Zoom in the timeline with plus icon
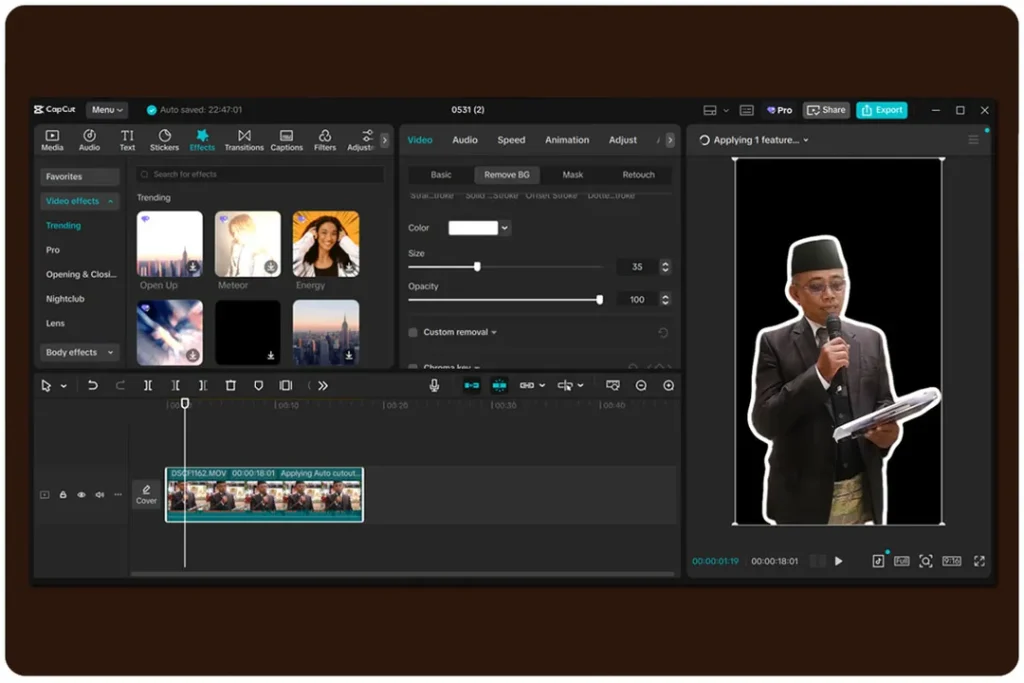The height and width of the screenshot is (683, 1024). click(669, 385)
